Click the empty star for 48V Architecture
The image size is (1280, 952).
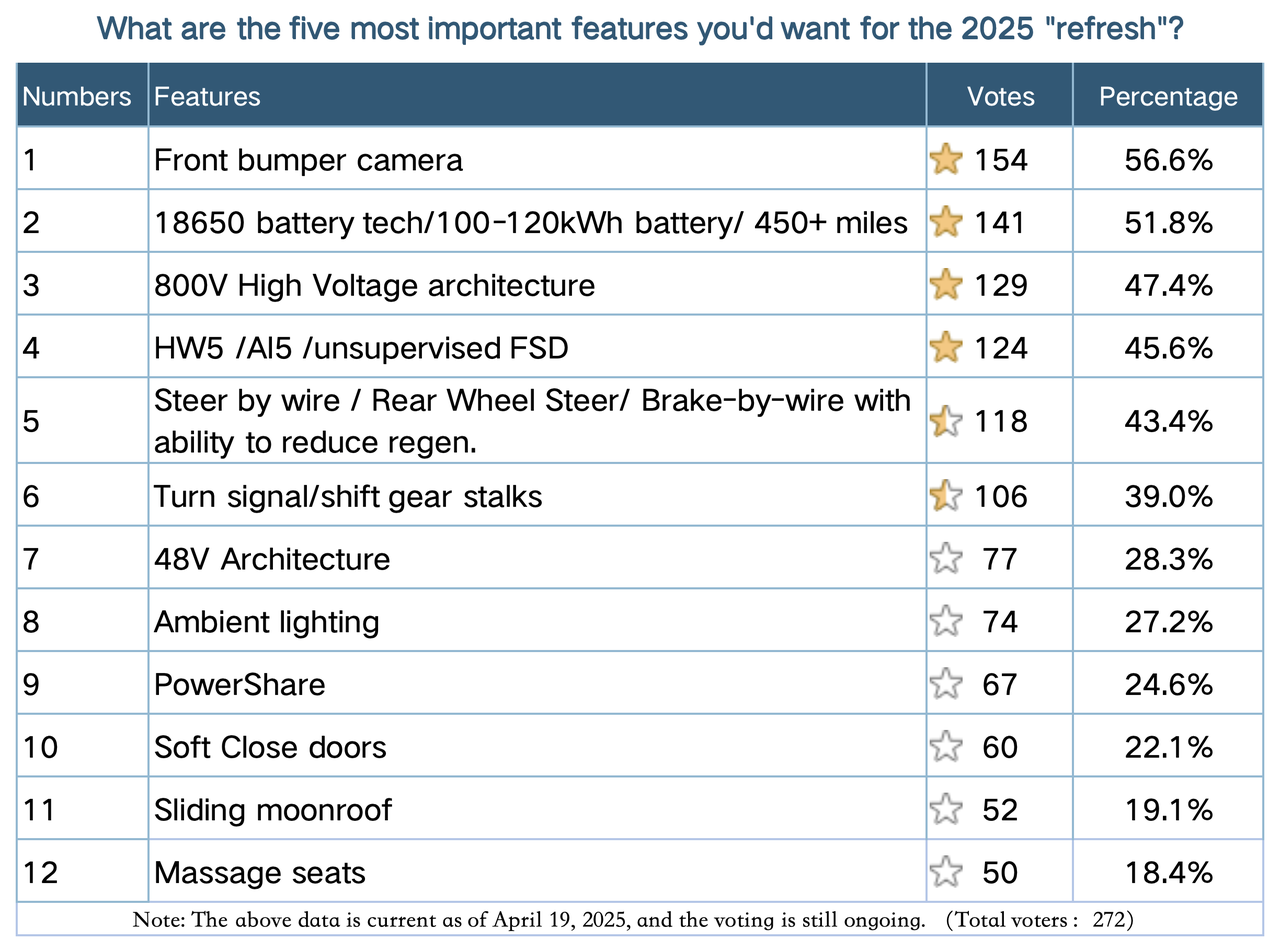945,558
